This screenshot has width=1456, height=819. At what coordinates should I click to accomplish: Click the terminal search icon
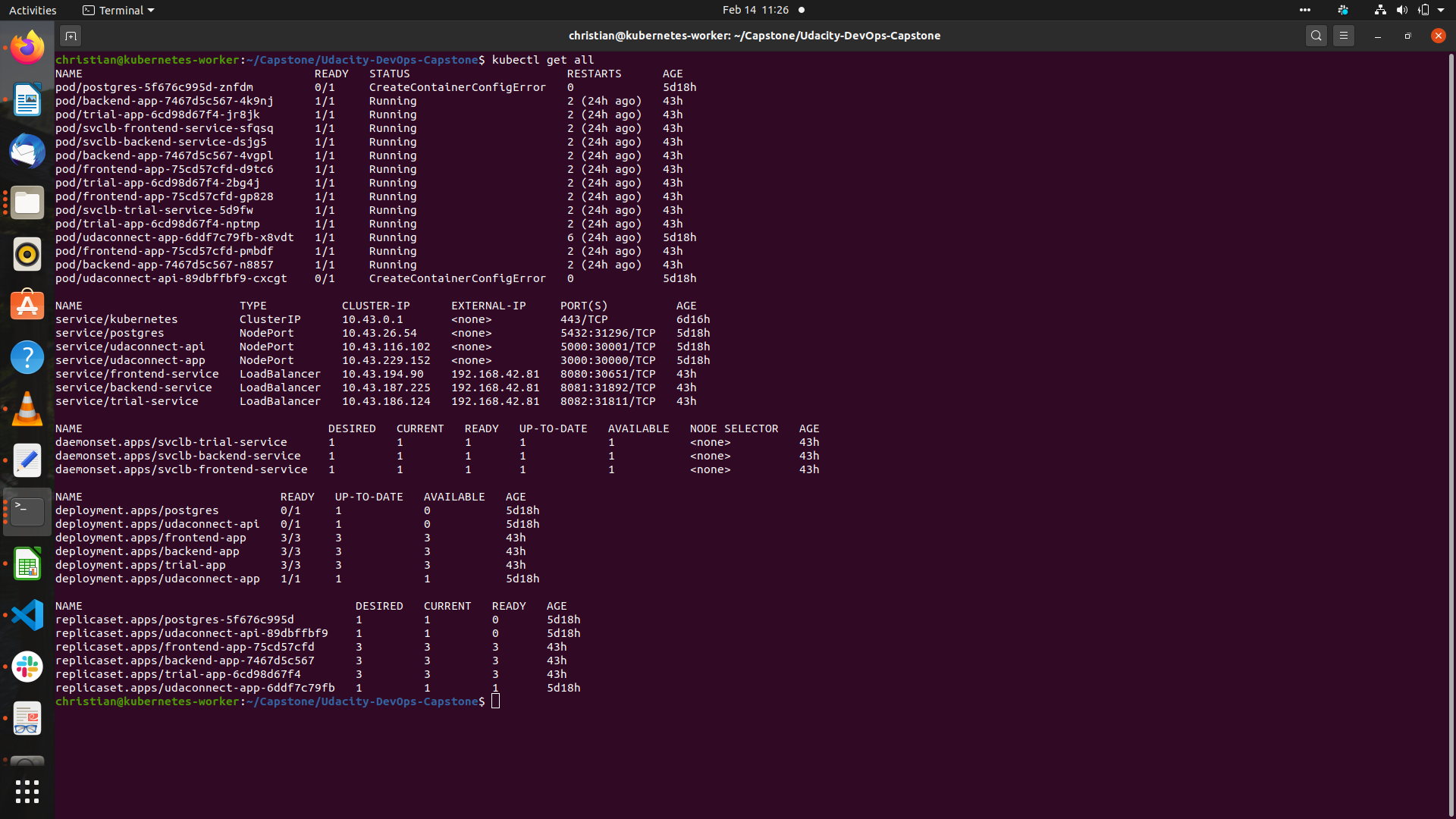tap(1316, 36)
